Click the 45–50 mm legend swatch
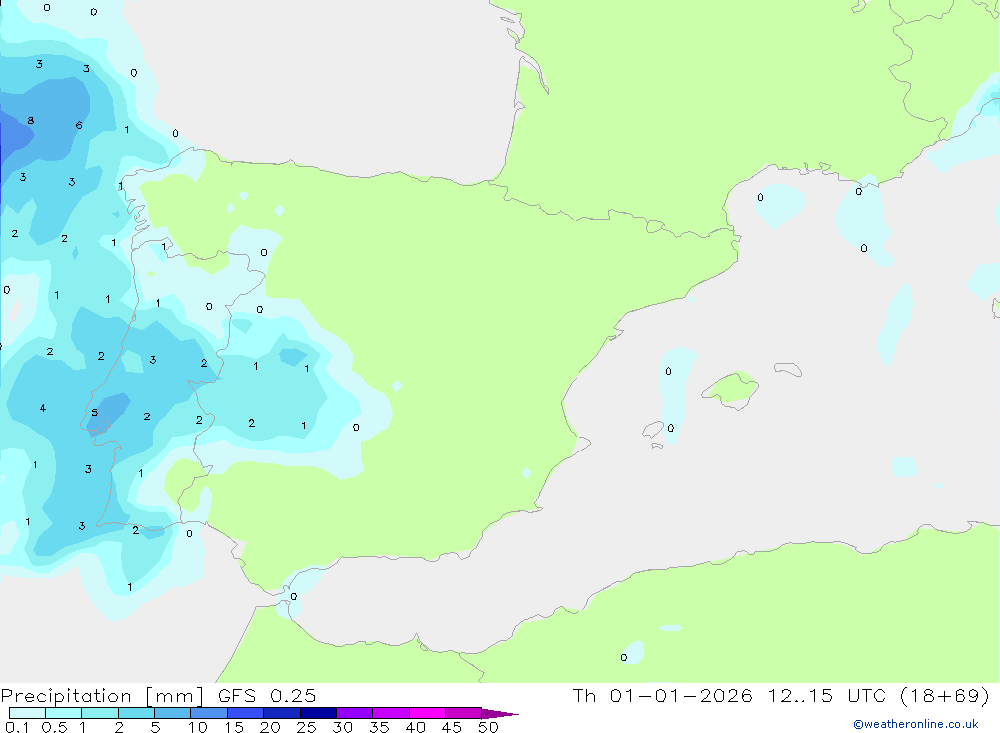This screenshot has width=1000, height=733. pos(463,713)
